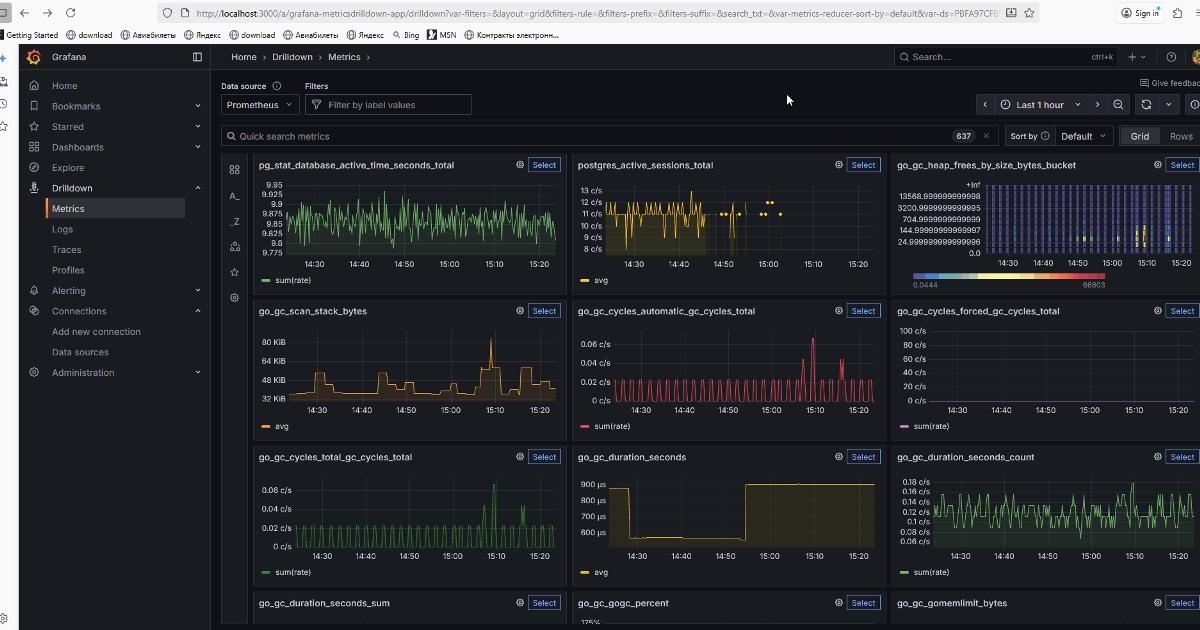The image size is (1200, 630).
Task: Open the Sort by Default dropdown
Action: tap(1084, 136)
